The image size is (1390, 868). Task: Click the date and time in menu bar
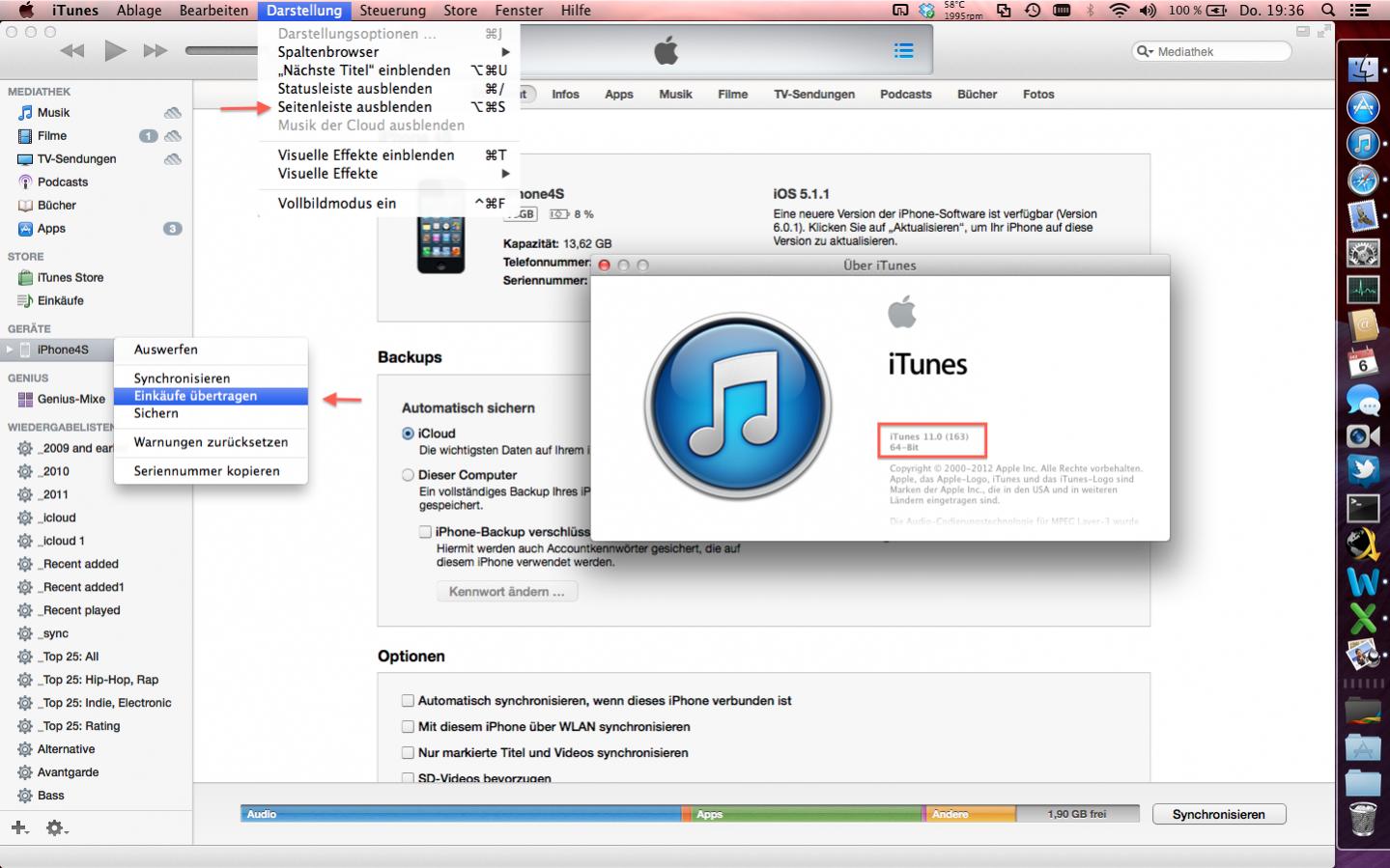coord(1272,11)
